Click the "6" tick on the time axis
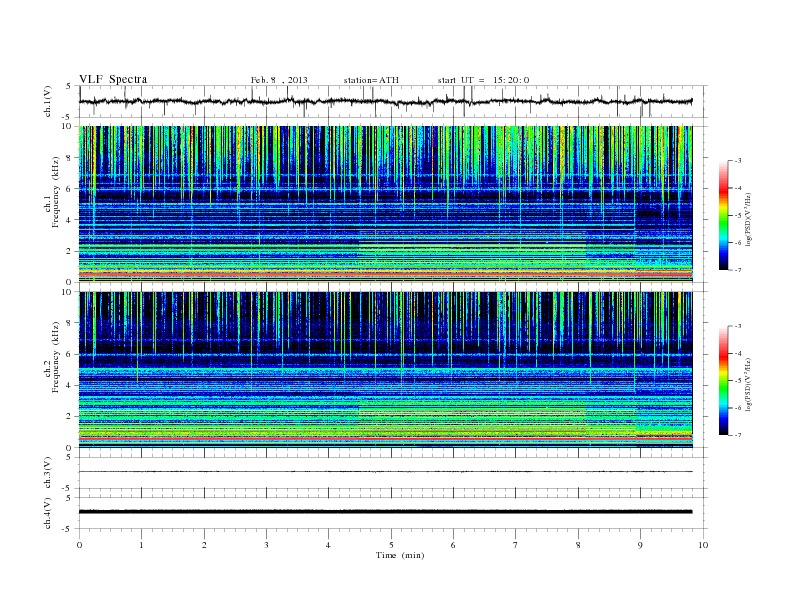Image resolution: width=792 pixels, height=612 pixels. click(453, 545)
